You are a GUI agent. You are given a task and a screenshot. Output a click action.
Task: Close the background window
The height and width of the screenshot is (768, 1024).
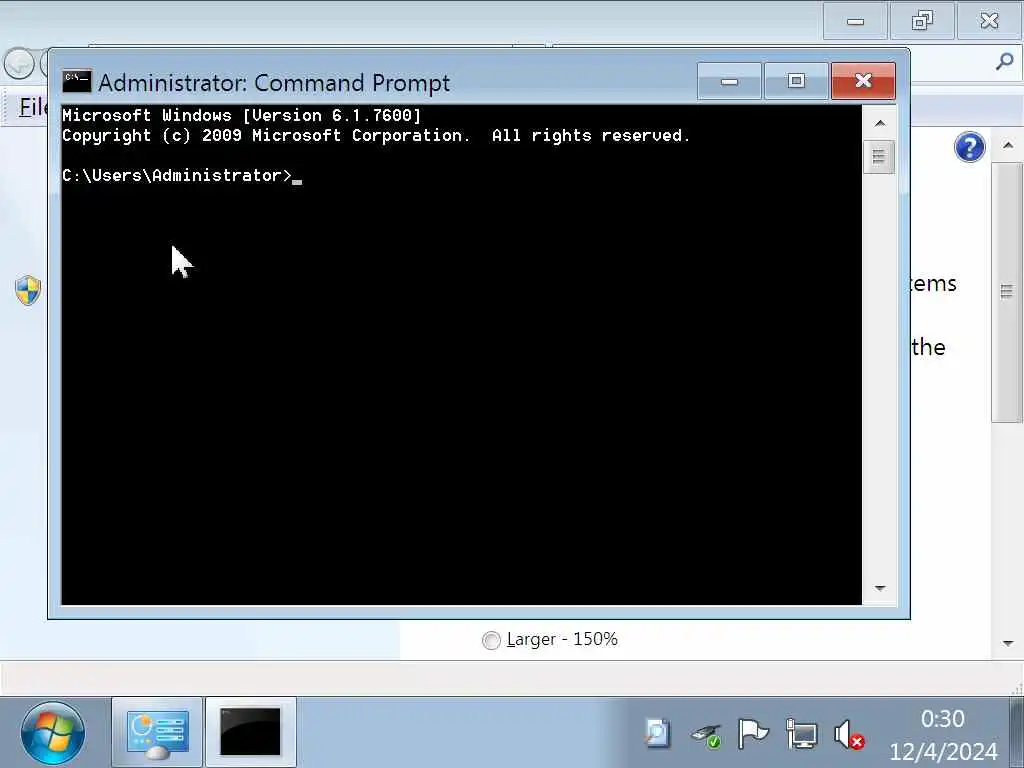pos(989,21)
